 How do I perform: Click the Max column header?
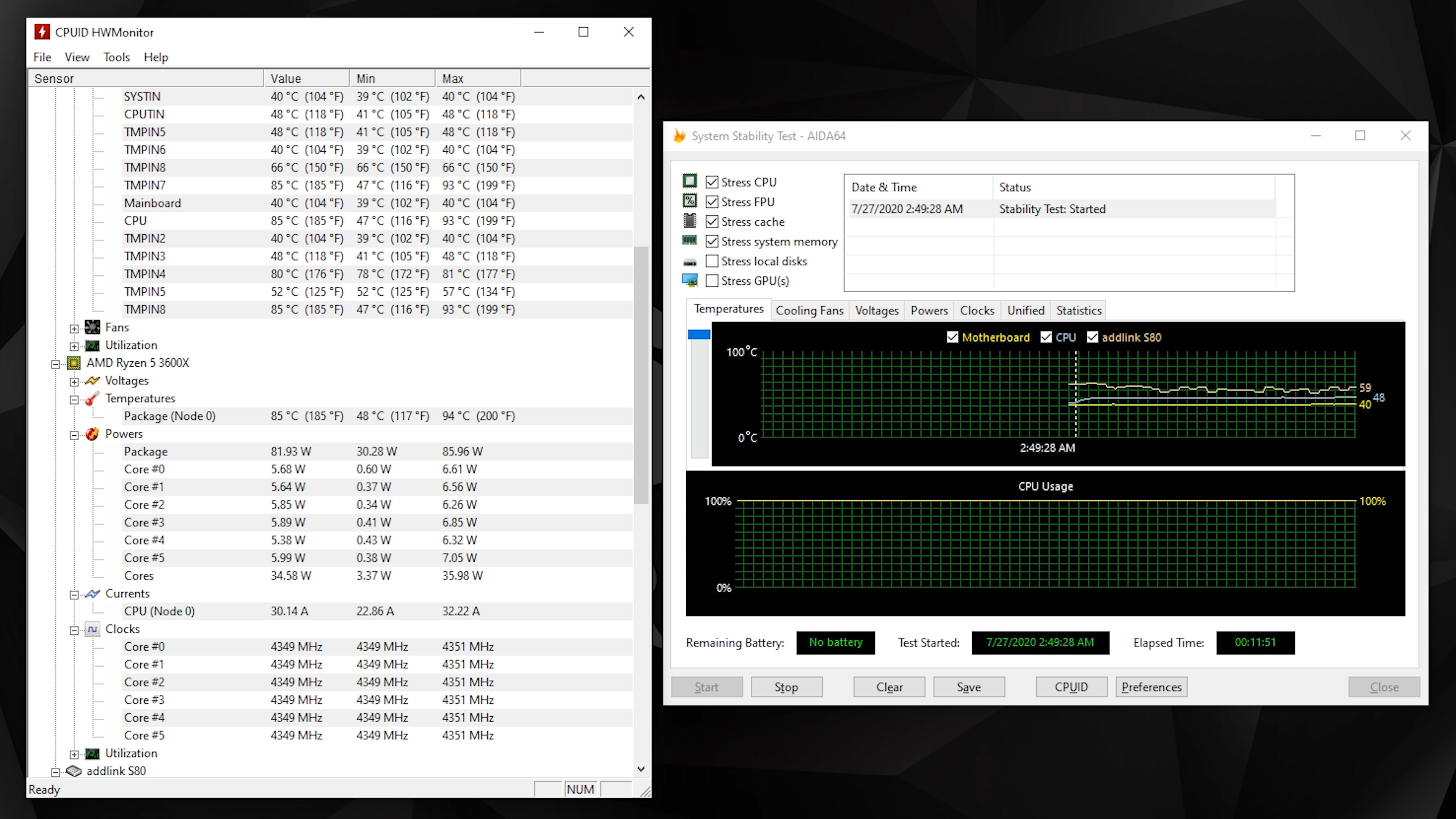[x=478, y=78]
